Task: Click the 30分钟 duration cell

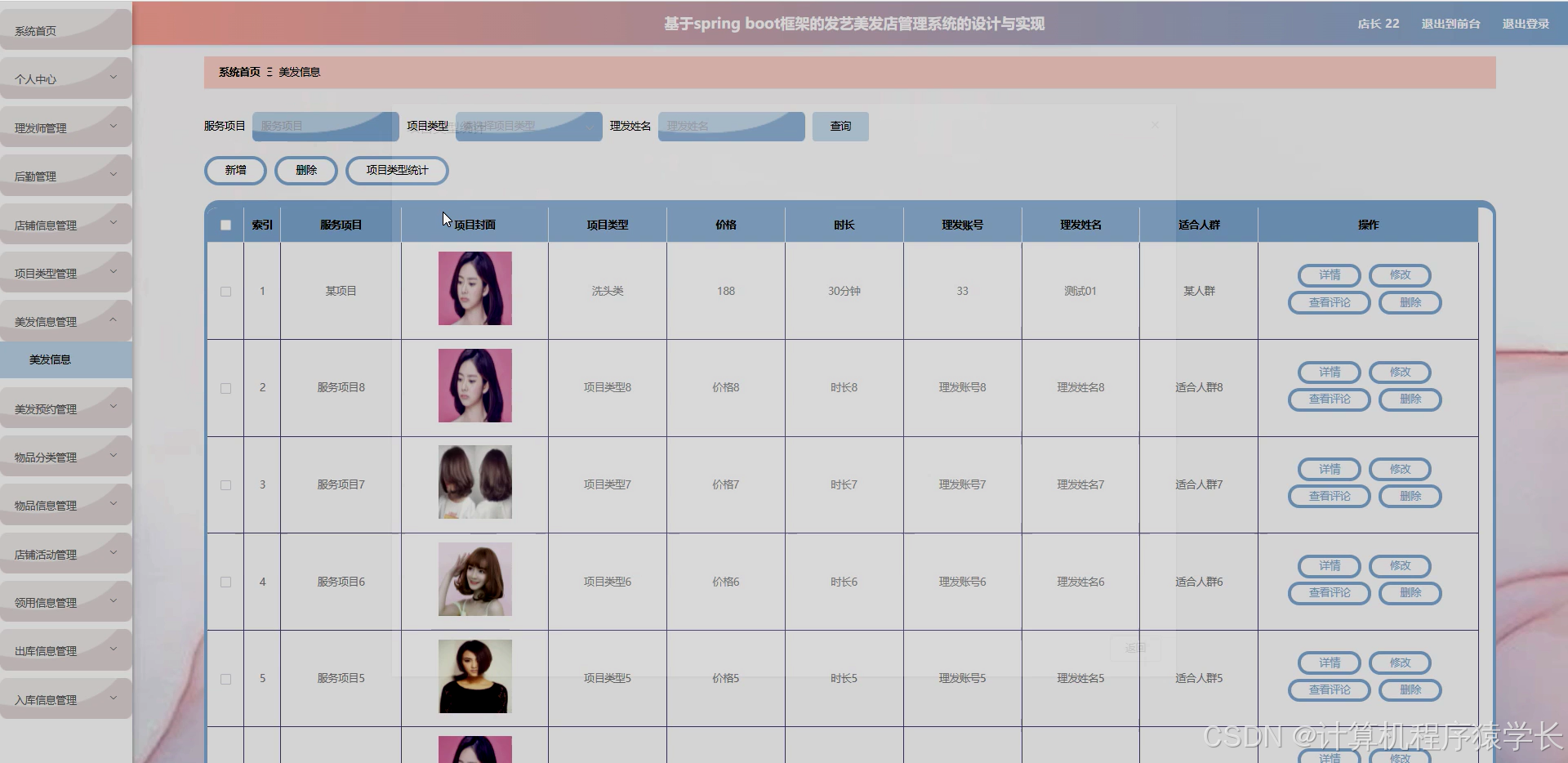Action: [x=844, y=291]
